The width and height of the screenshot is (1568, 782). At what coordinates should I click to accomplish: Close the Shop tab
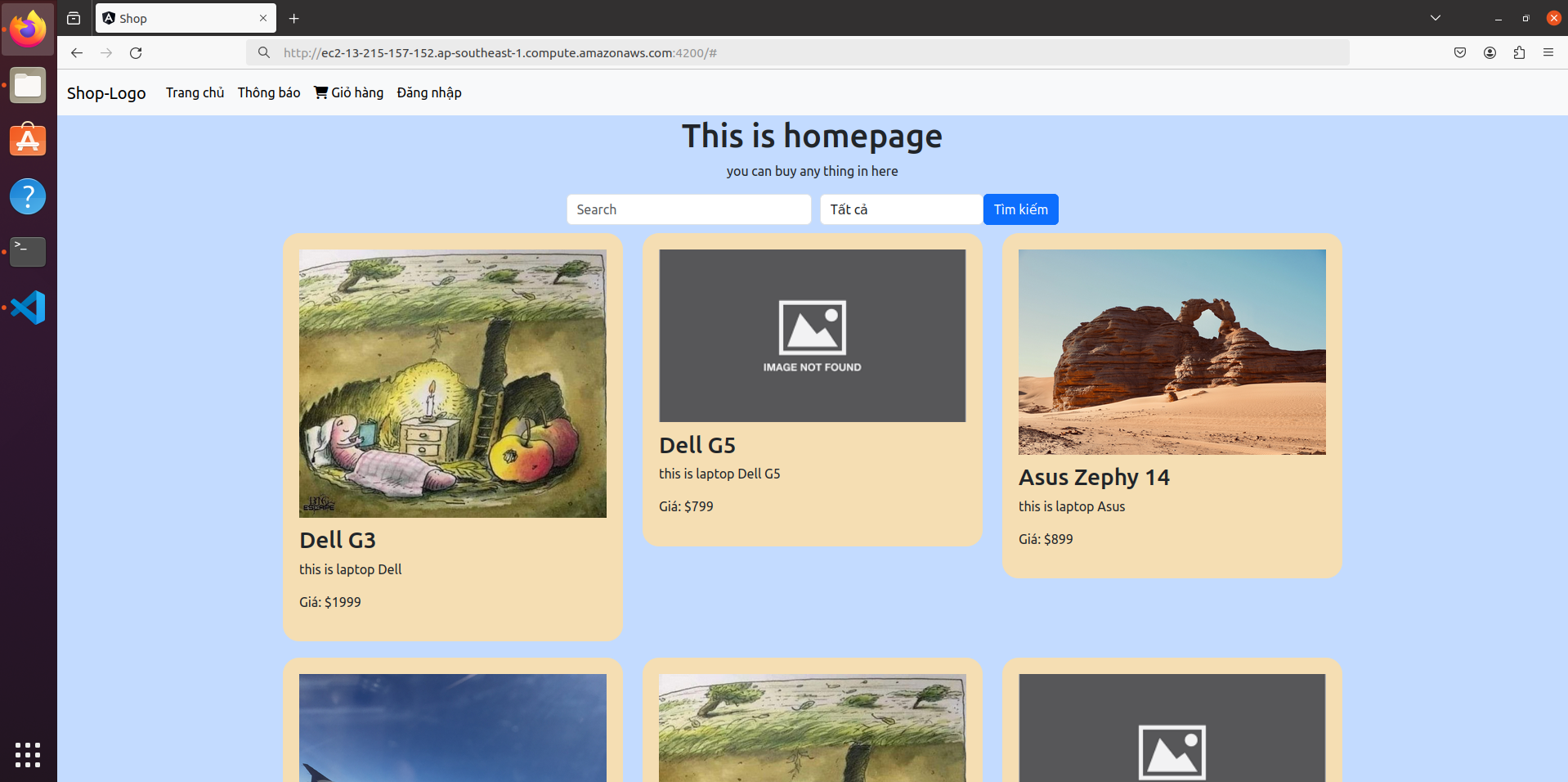point(263,18)
